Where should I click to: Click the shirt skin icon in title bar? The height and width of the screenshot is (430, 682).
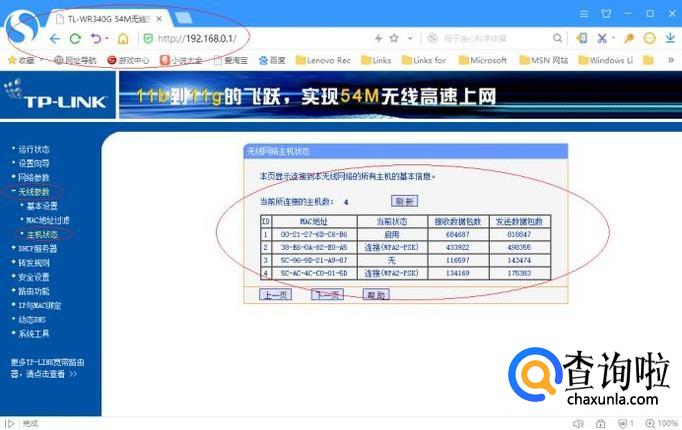coord(606,14)
